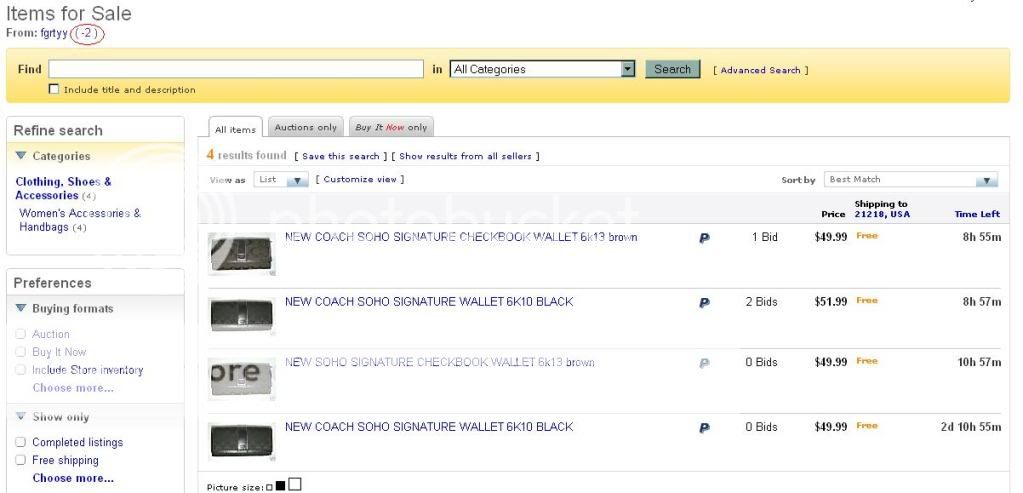Toggle Include Store inventory checkbox

pos(20,370)
